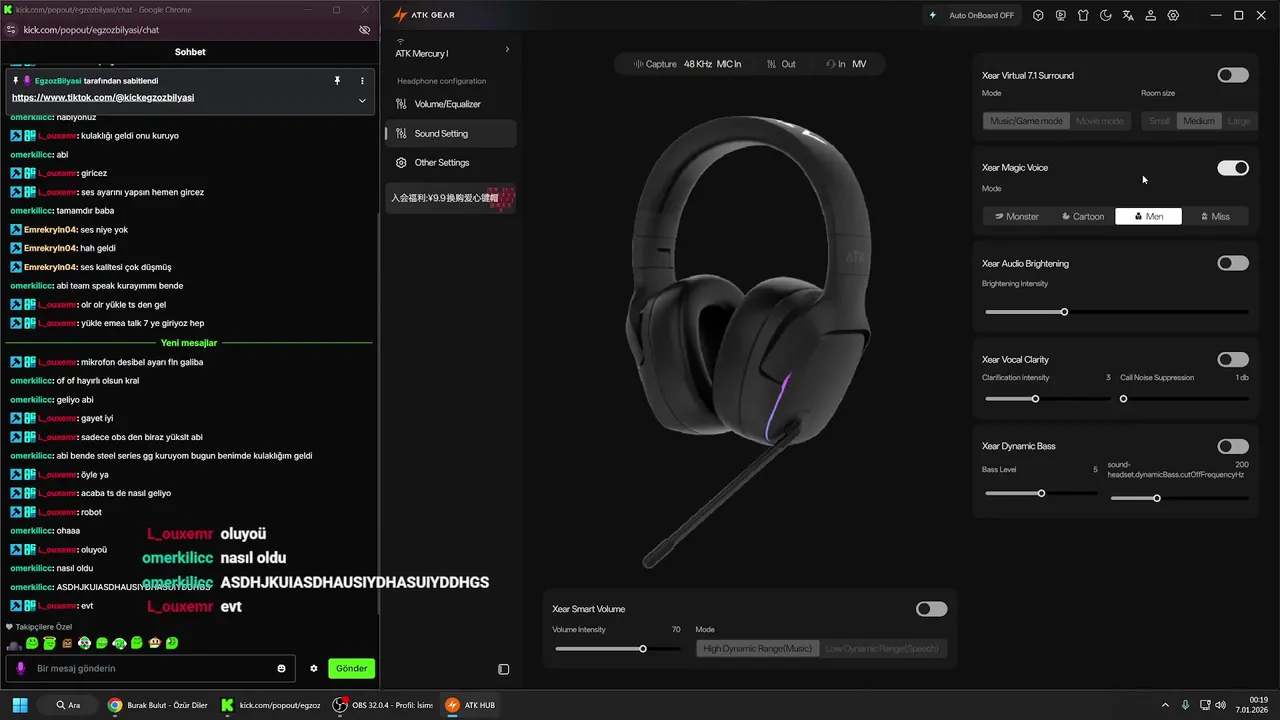Screen dimensions: 1280x720
Task: Click the purple microphone icon in chat input
Action: pyautogui.click(x=20, y=668)
